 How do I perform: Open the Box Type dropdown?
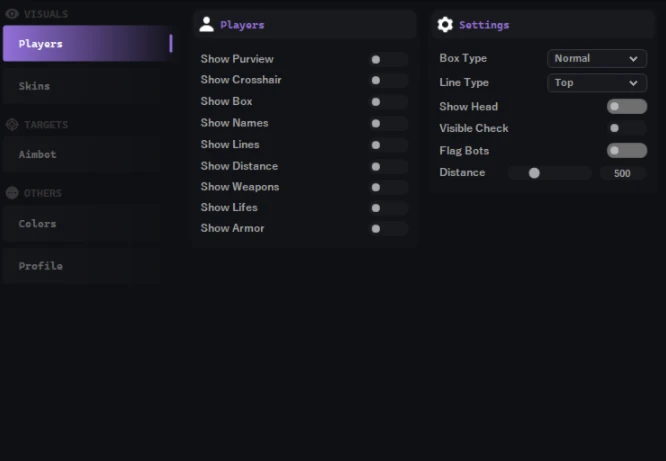[597, 58]
